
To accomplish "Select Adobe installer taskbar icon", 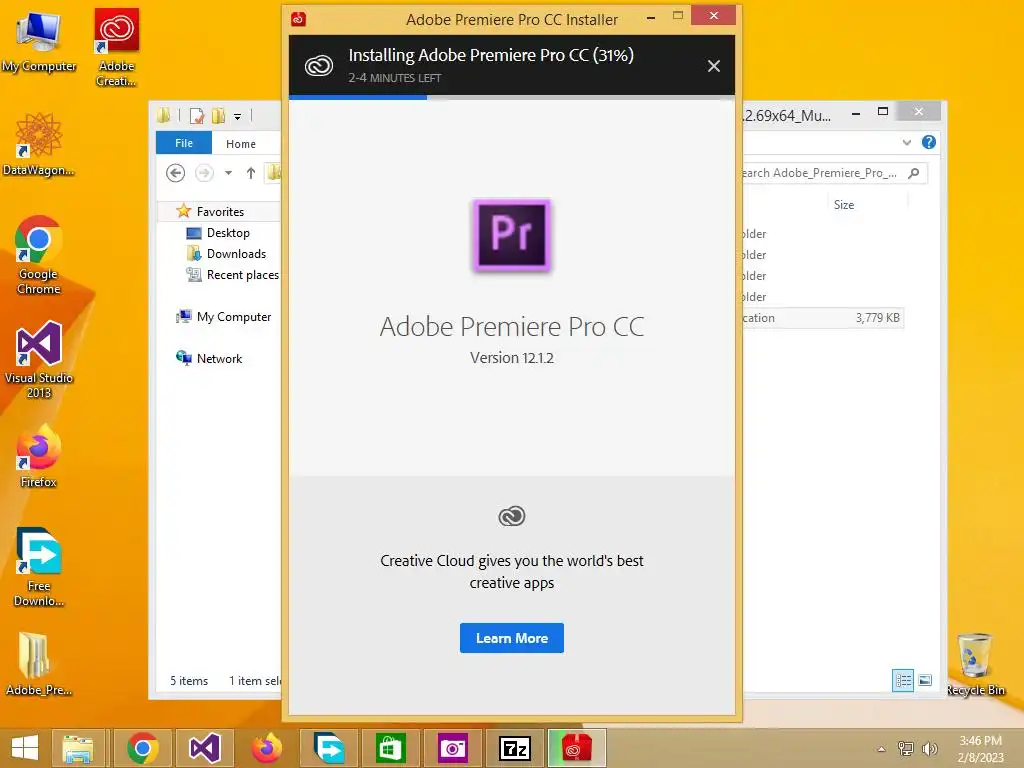I will click(x=577, y=748).
